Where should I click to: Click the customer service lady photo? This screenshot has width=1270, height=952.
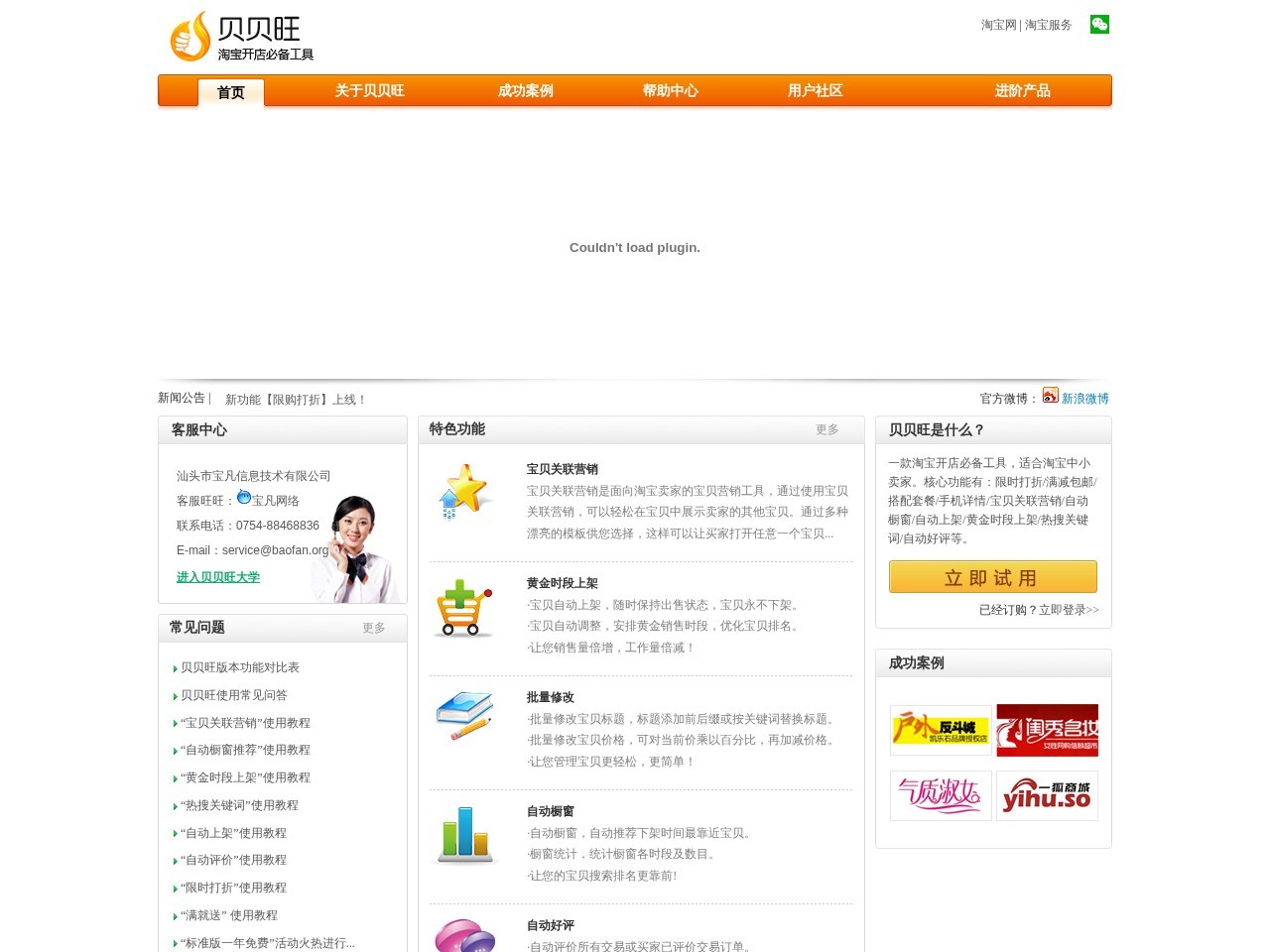356,548
